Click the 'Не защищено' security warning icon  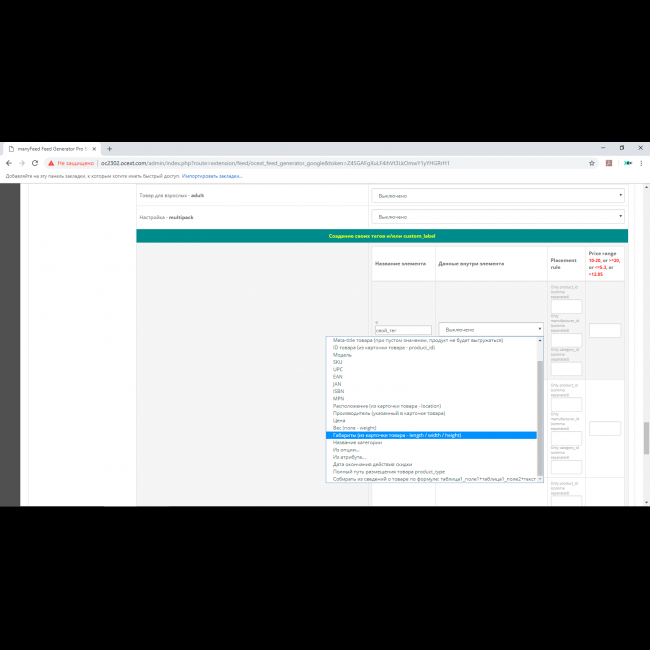tap(51, 163)
